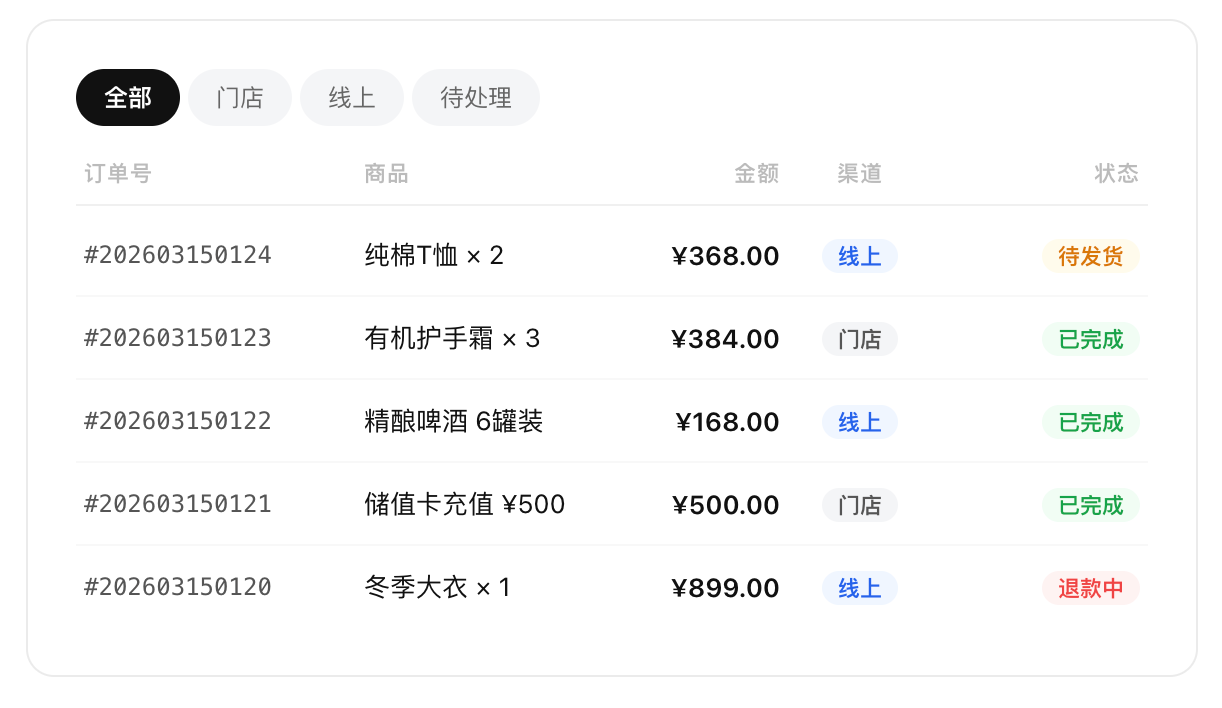Screen dimensions: 1222x708
Task: Click the 渠道 column header
Action: click(858, 173)
